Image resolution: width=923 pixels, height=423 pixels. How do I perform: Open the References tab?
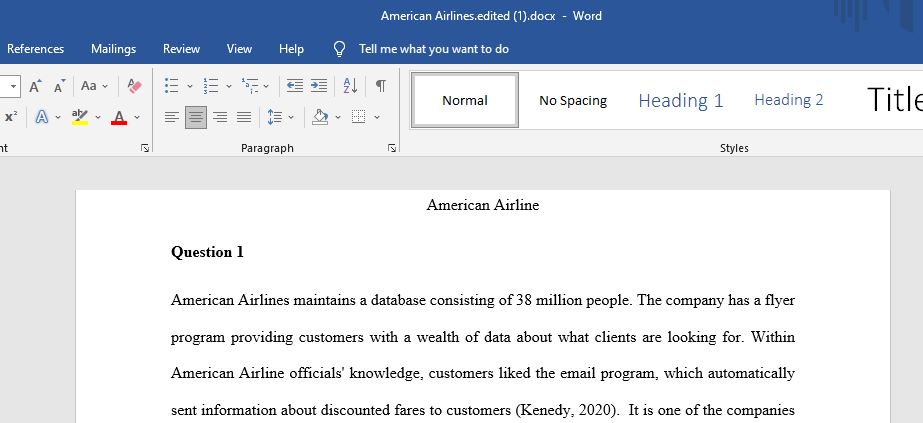tap(35, 49)
